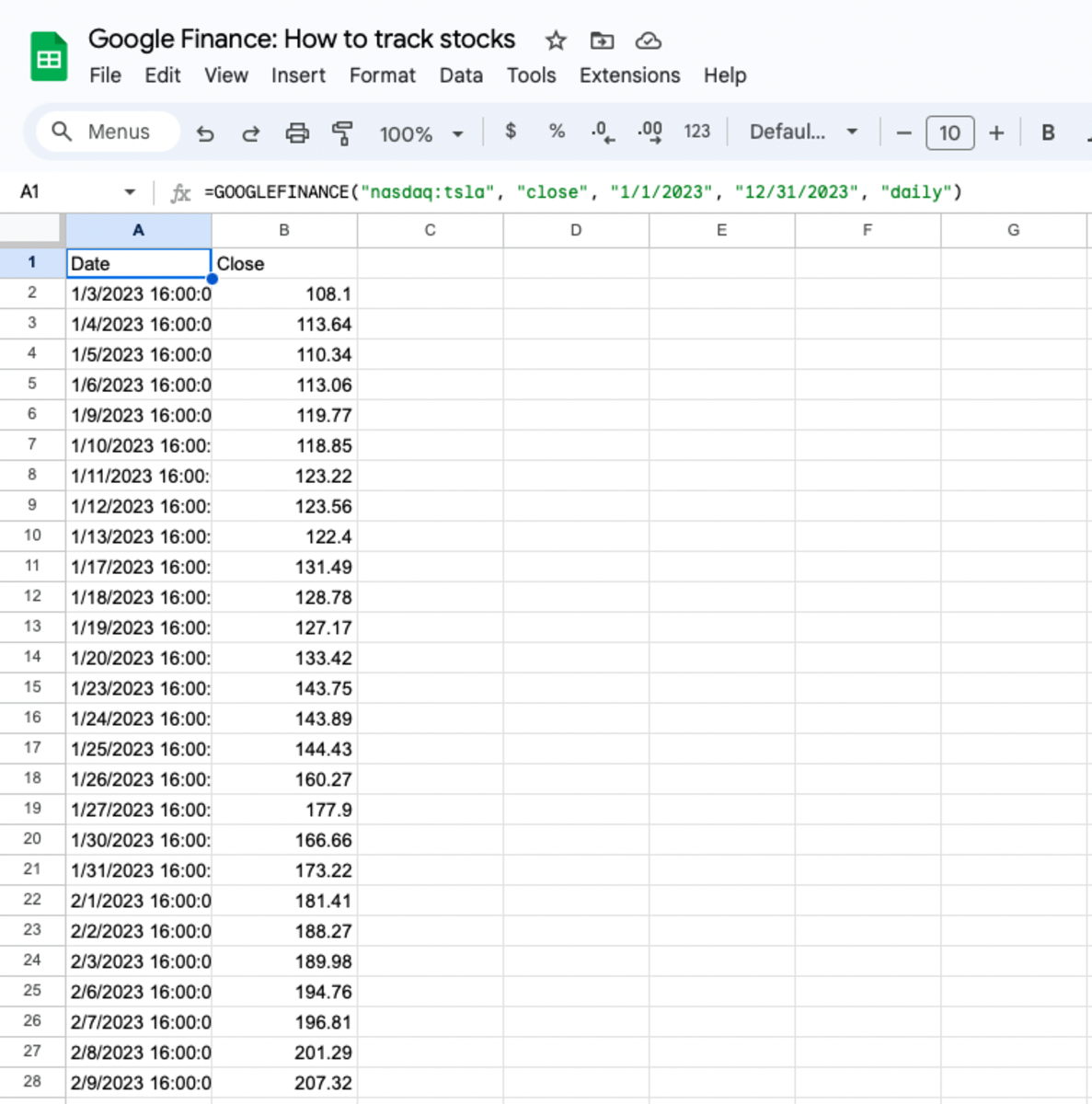1092x1104 pixels.
Task: View the cloud save status icon
Action: pos(649,40)
